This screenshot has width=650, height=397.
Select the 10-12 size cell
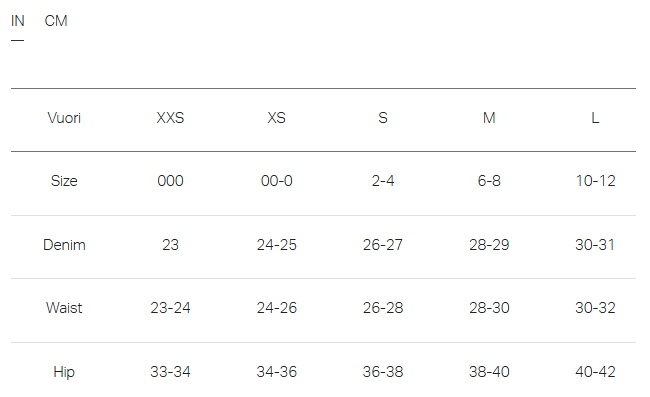coord(595,181)
